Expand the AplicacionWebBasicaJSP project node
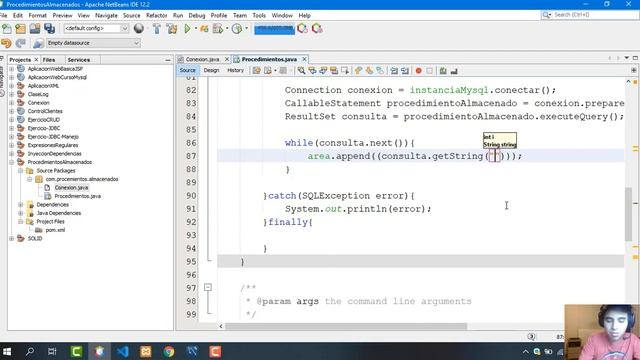This screenshot has width=640, height=360. click(11, 69)
